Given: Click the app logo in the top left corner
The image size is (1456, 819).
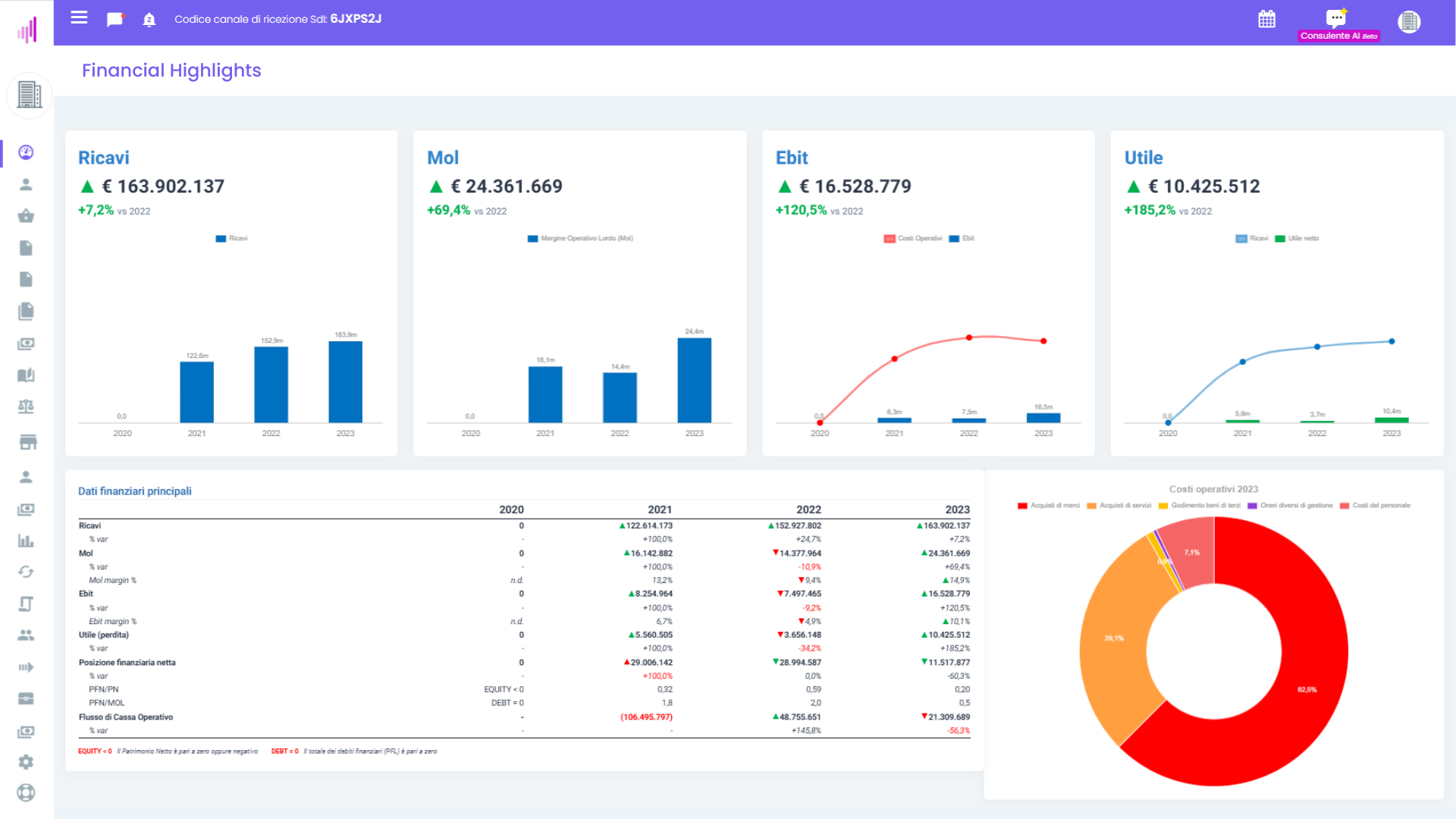Looking at the screenshot, I should pyautogui.click(x=27, y=23).
